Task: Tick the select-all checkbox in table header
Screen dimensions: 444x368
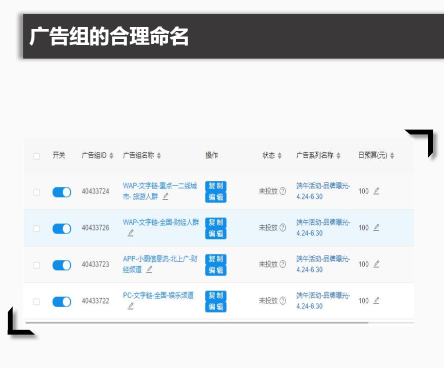Action: tap(37, 156)
